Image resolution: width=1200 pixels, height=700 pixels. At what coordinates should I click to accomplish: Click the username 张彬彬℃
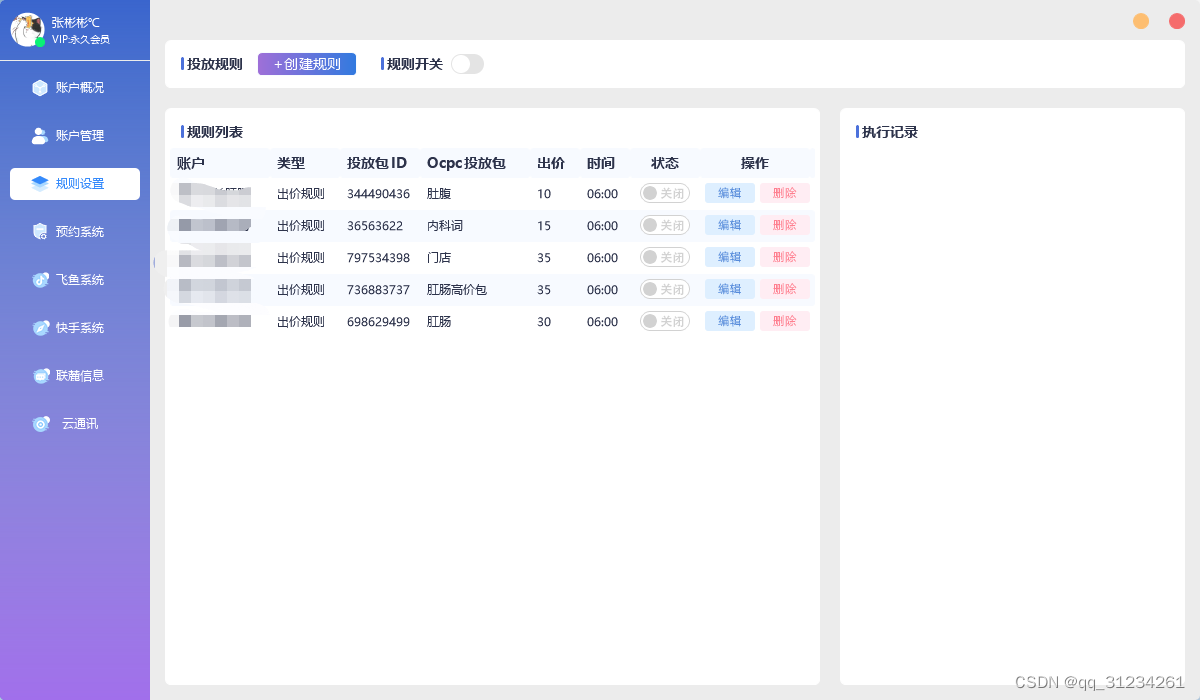[x=77, y=21]
